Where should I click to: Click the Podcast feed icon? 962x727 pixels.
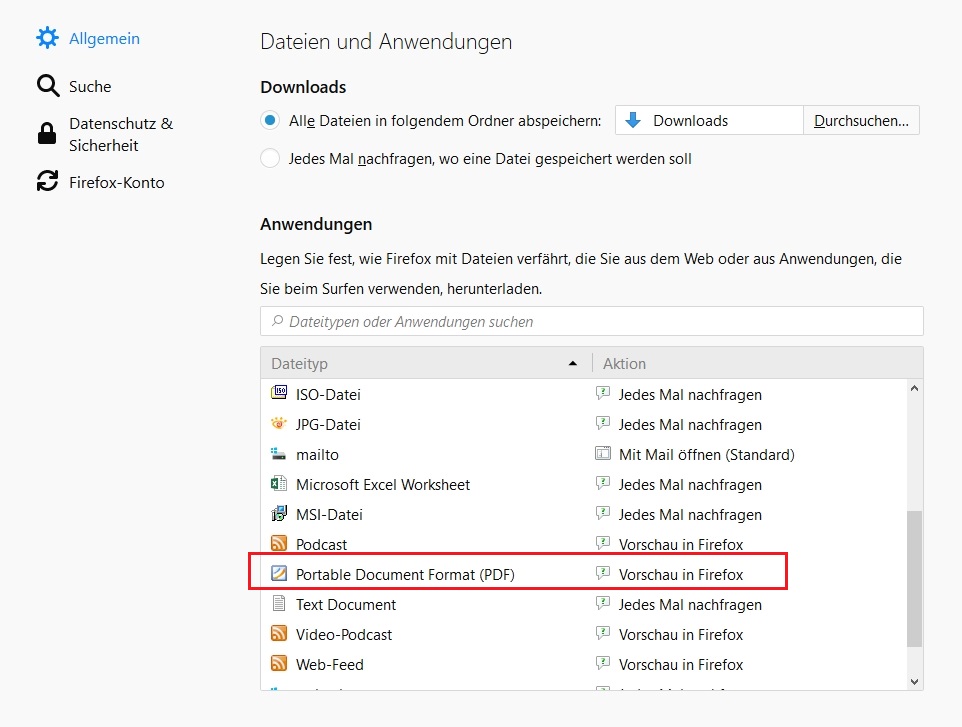(279, 544)
